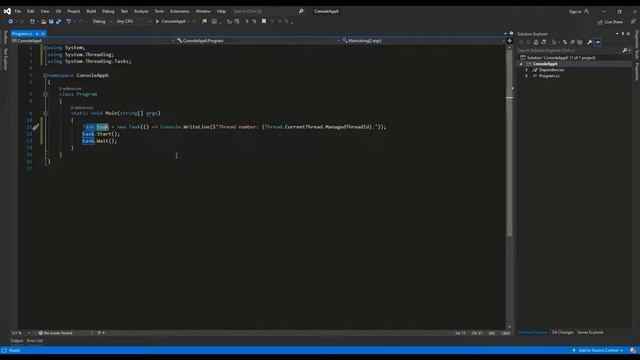Click Add to Source Control

click(598, 351)
